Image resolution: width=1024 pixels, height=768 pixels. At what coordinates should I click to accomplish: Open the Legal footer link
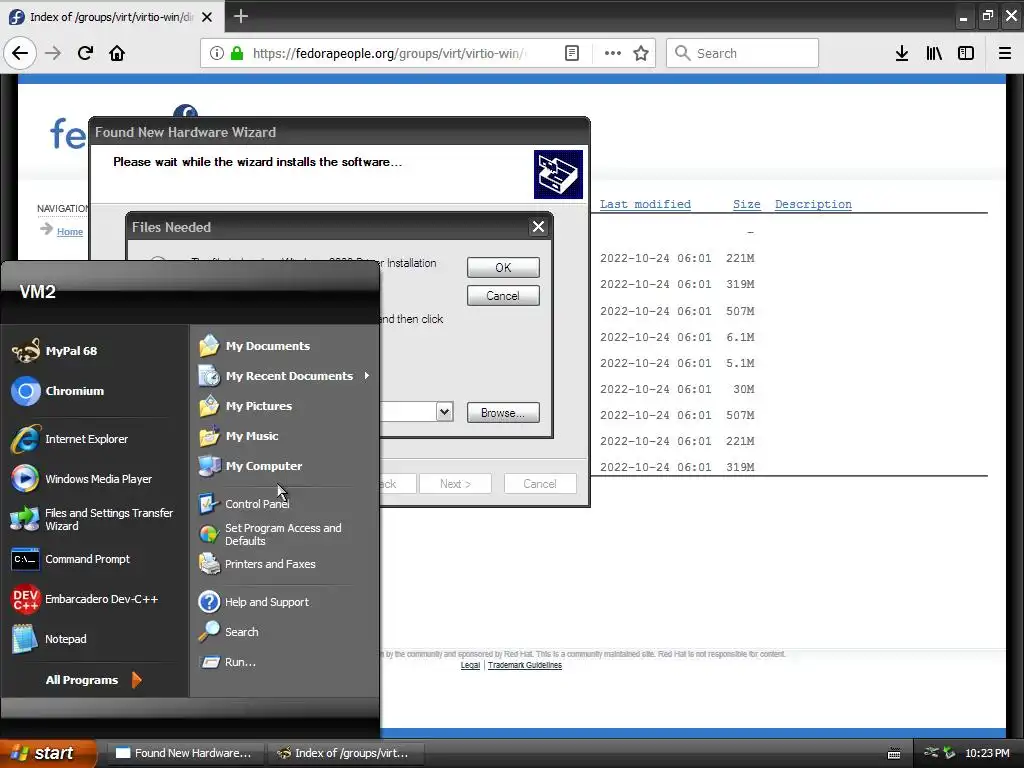point(470,665)
